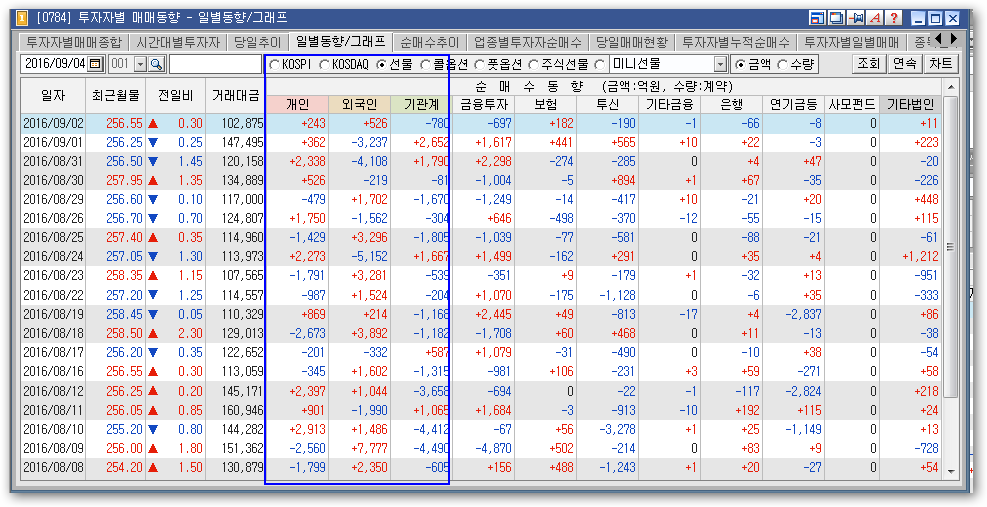Switch to the 업종별투자자순매수 tab

click(x=528, y=43)
